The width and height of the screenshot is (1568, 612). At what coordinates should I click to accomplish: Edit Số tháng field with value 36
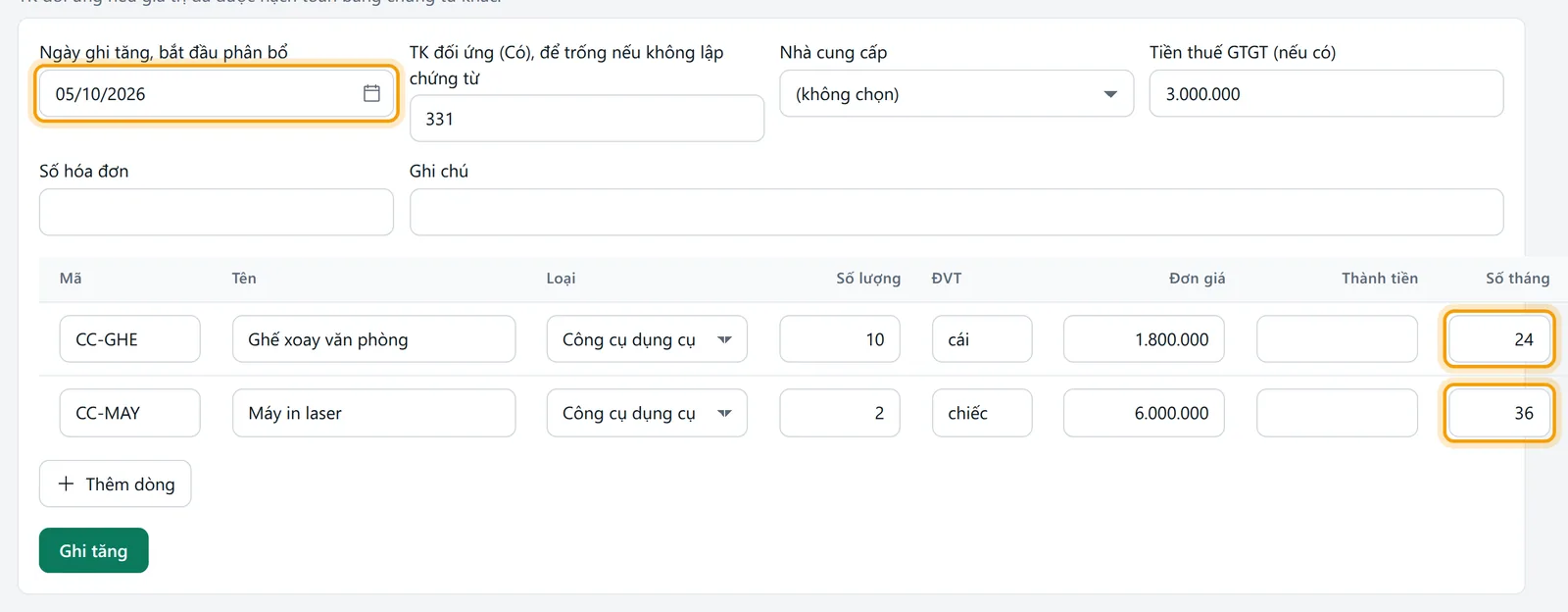1499,413
